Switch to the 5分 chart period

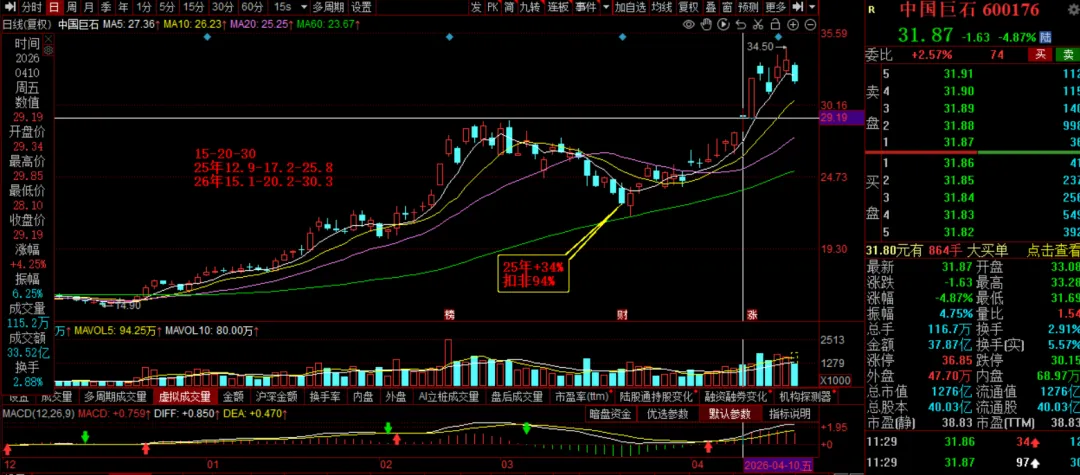click(167, 8)
